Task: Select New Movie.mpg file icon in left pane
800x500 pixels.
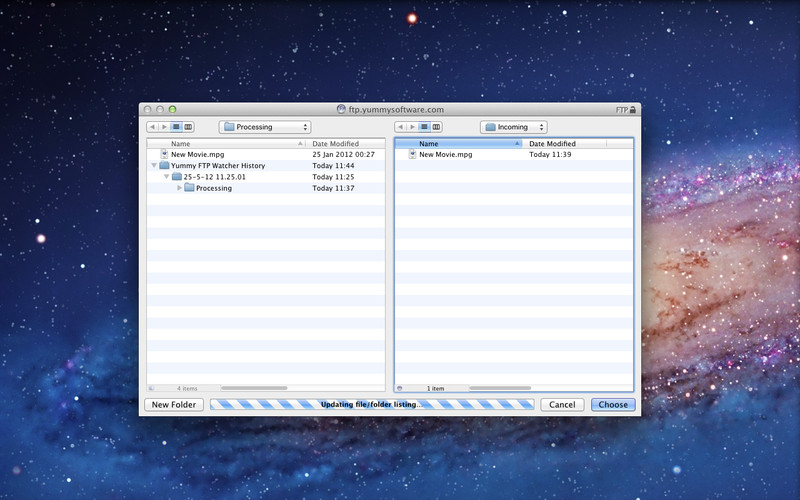Action: (x=164, y=155)
